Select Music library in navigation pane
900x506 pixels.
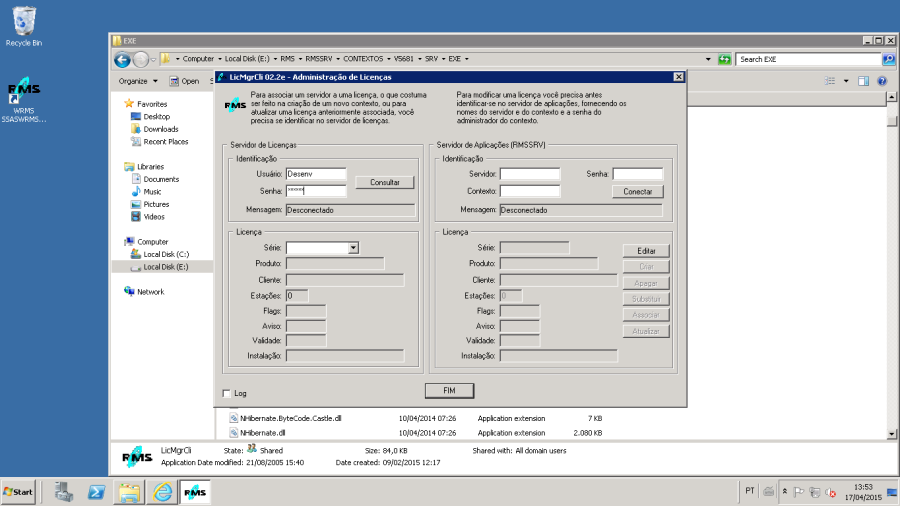pyautogui.click(x=152, y=192)
